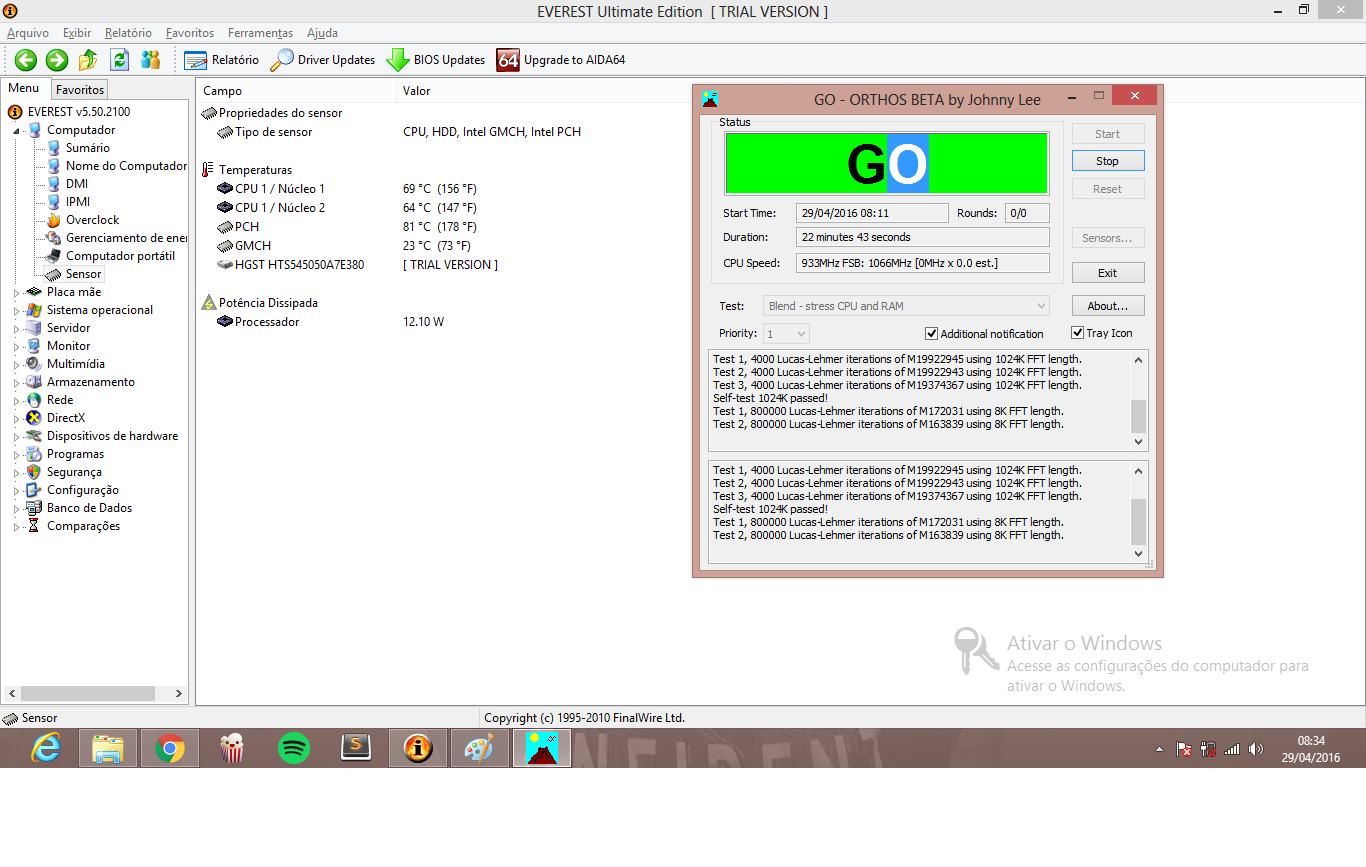Select the Comparações hourglass icon
Image resolution: width=1366 pixels, height=867 pixels.
35,526
